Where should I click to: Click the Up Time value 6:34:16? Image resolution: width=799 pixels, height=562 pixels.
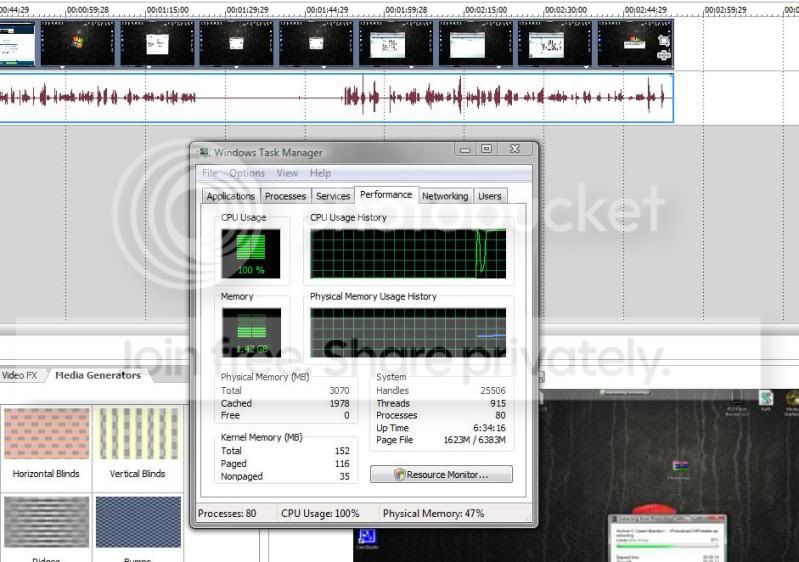[489, 428]
